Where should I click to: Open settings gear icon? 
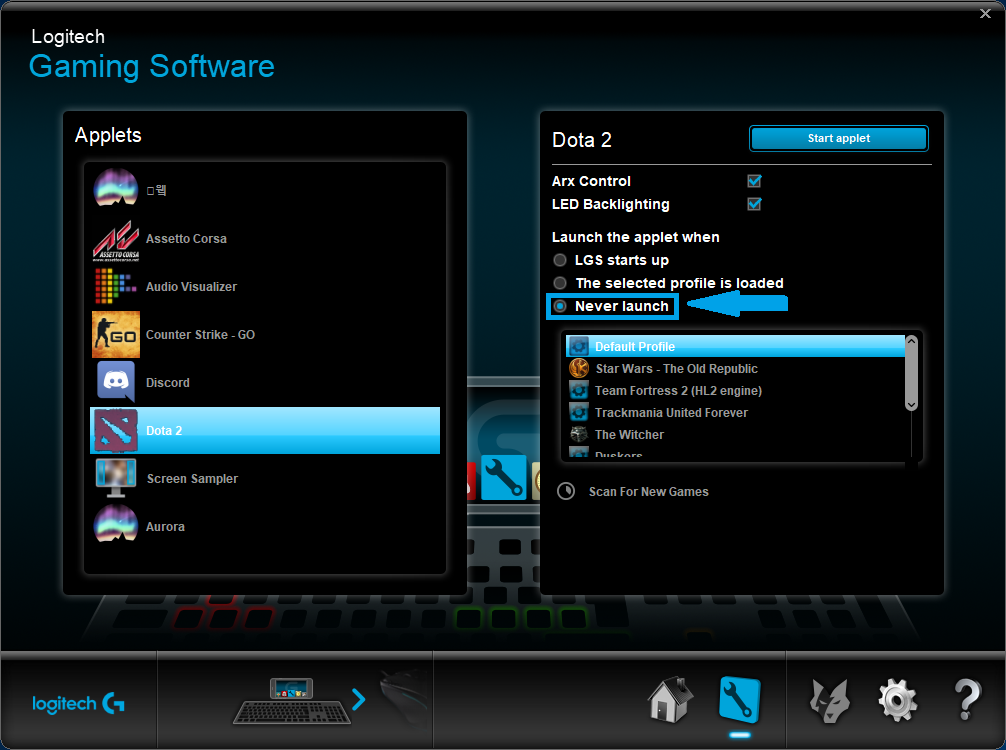(898, 701)
